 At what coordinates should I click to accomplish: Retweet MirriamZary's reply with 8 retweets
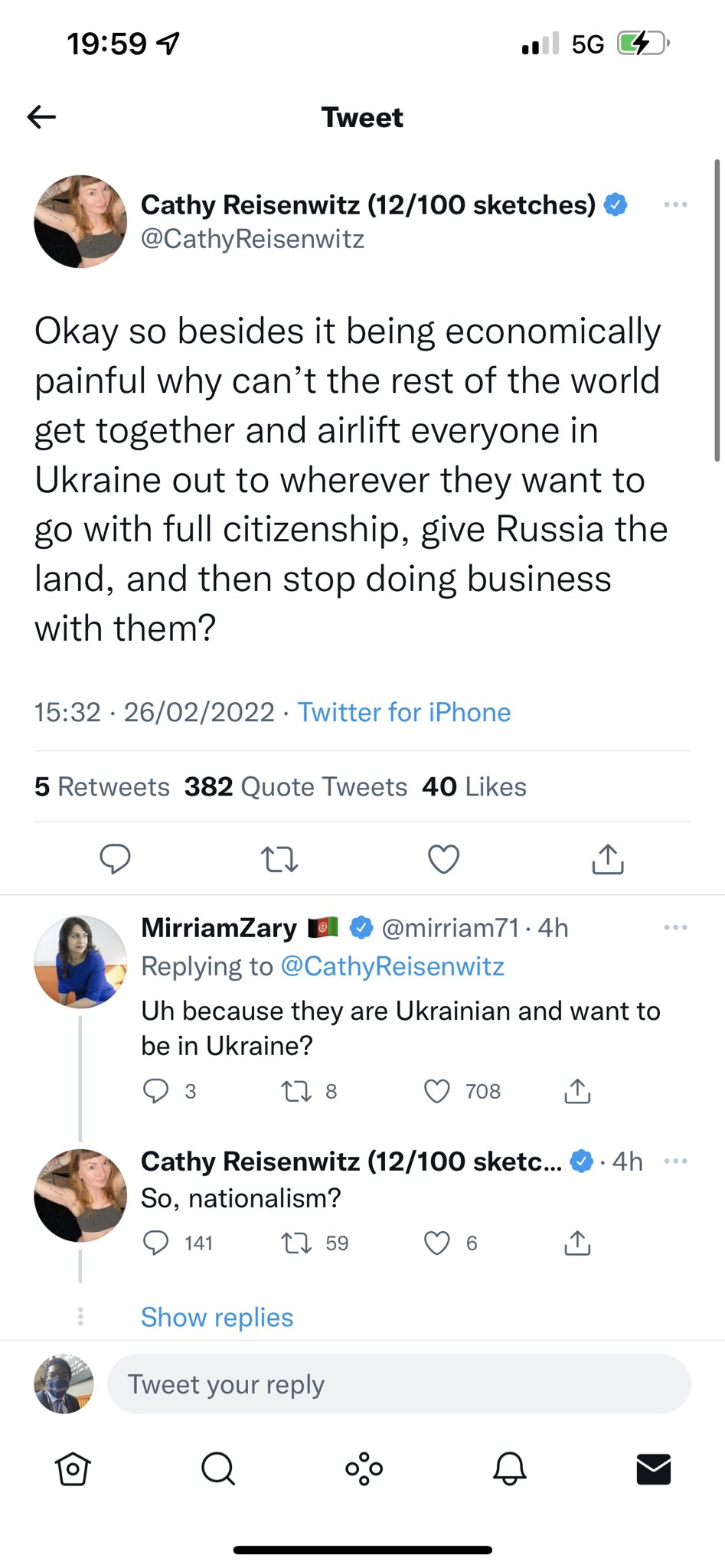coord(297,1091)
